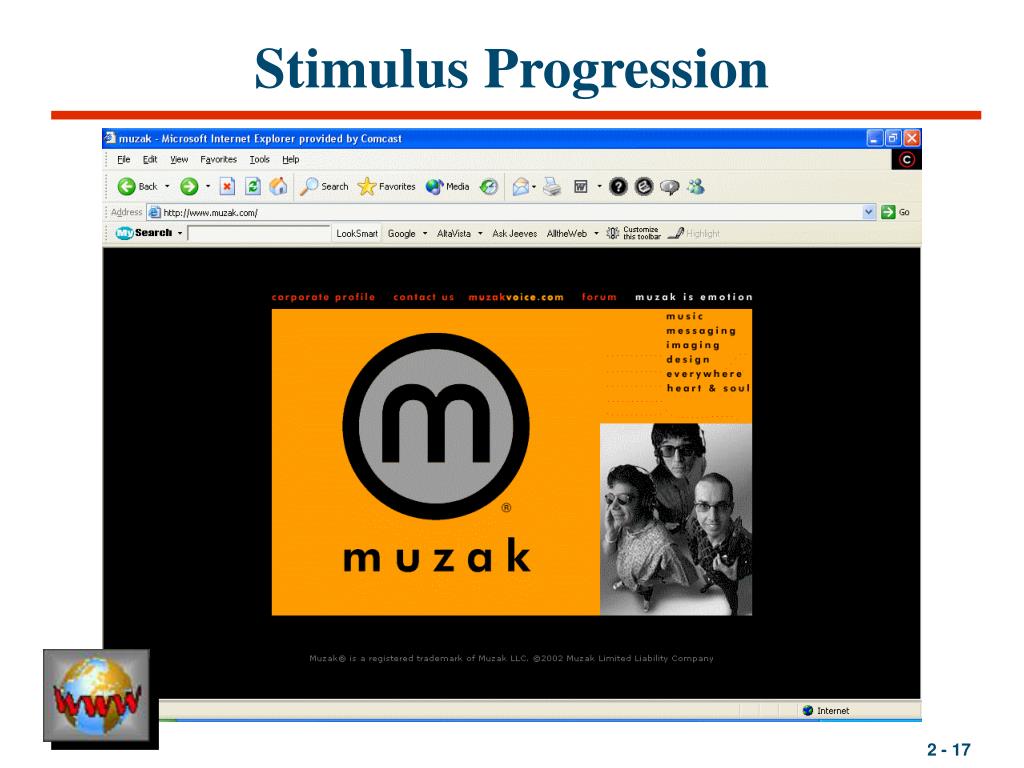Print the page with the printer icon

(x=552, y=187)
